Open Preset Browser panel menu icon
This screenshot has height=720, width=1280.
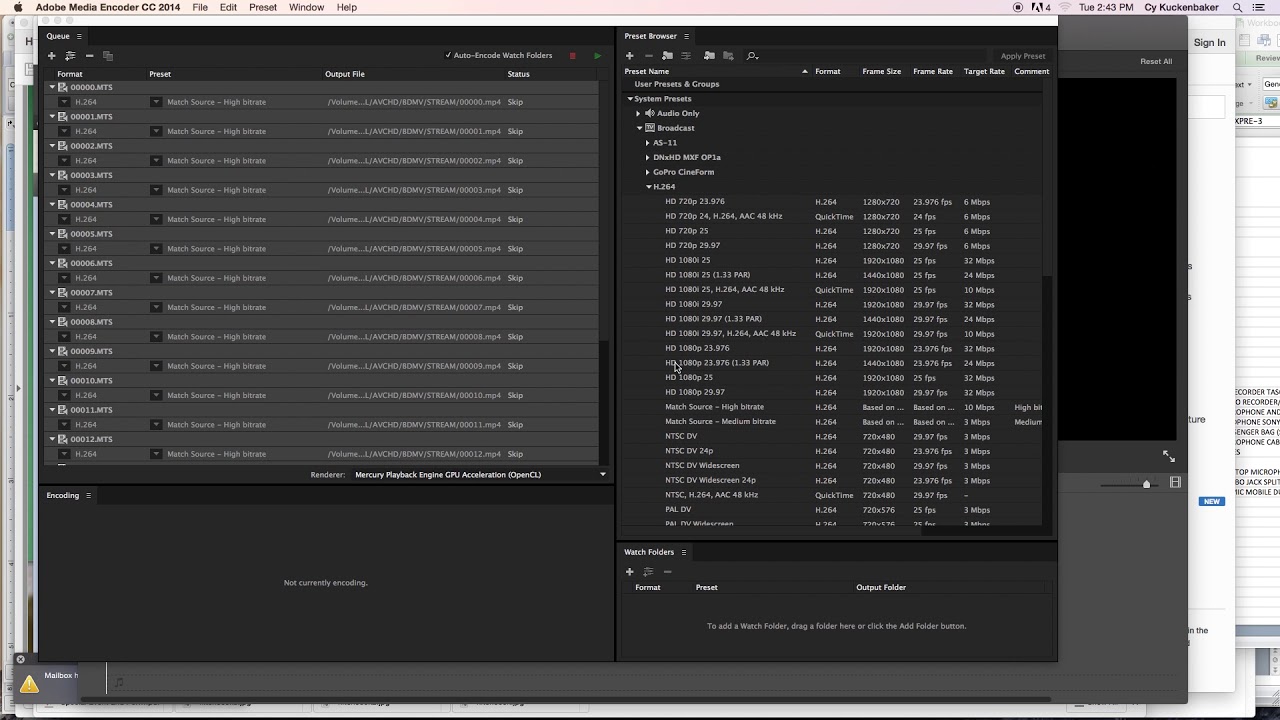(686, 36)
